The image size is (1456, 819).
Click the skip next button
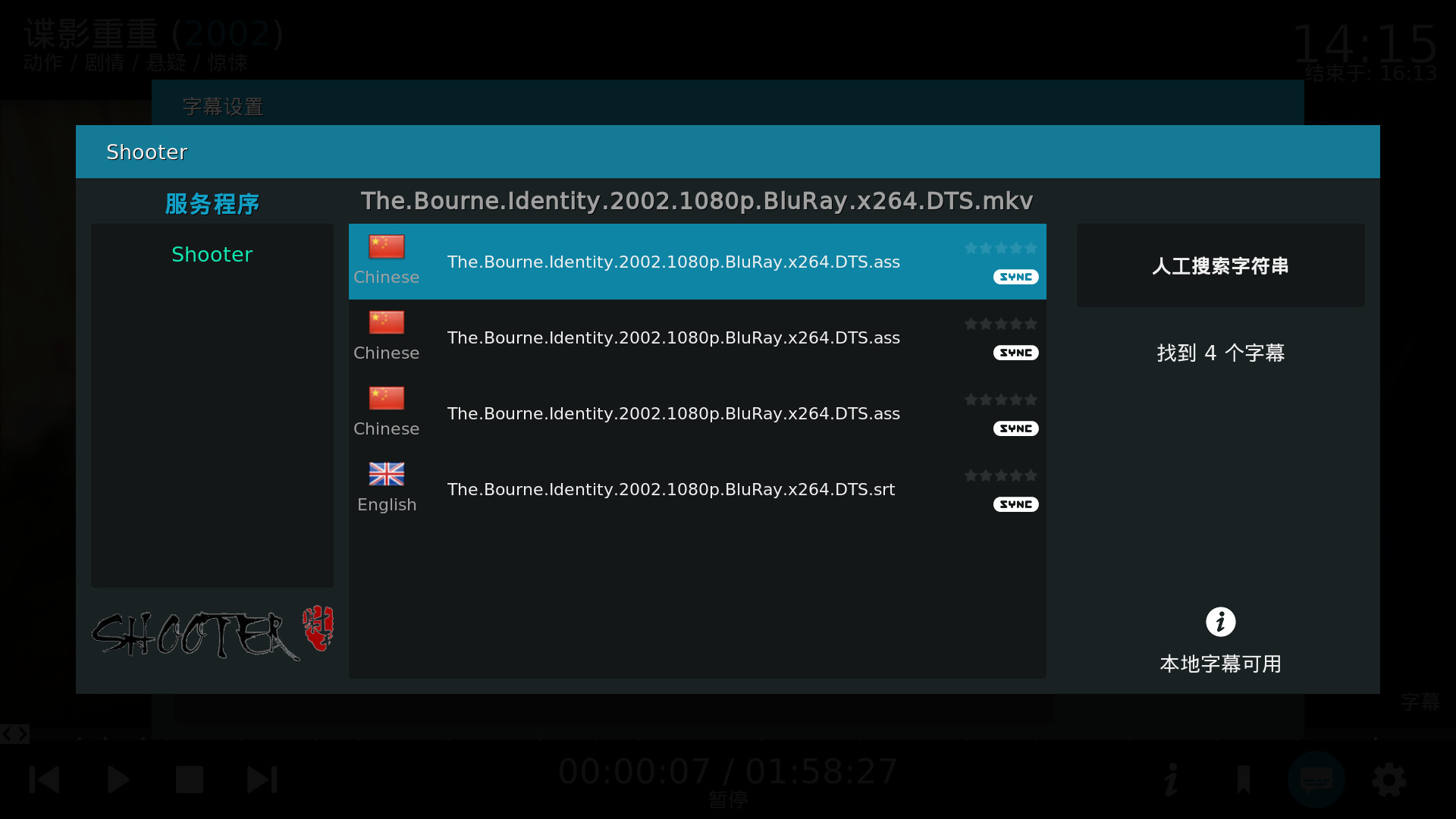point(262,780)
